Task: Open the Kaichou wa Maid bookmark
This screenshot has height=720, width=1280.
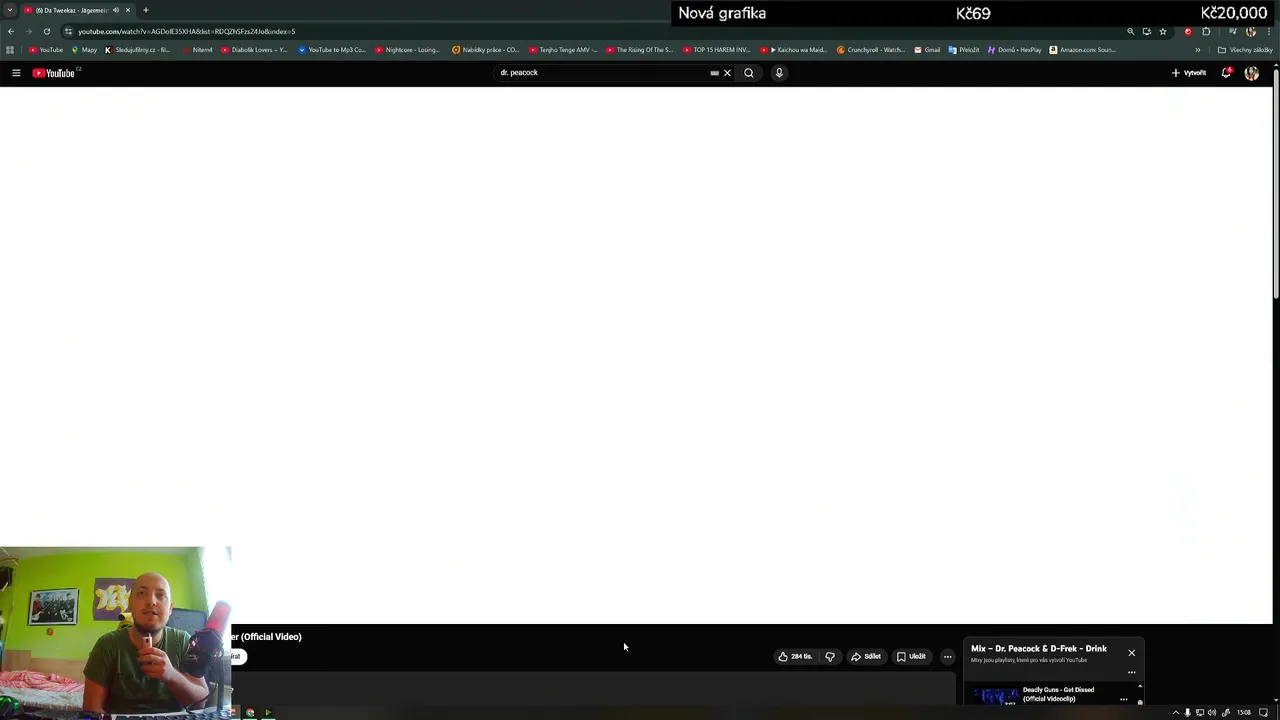Action: click(x=794, y=50)
